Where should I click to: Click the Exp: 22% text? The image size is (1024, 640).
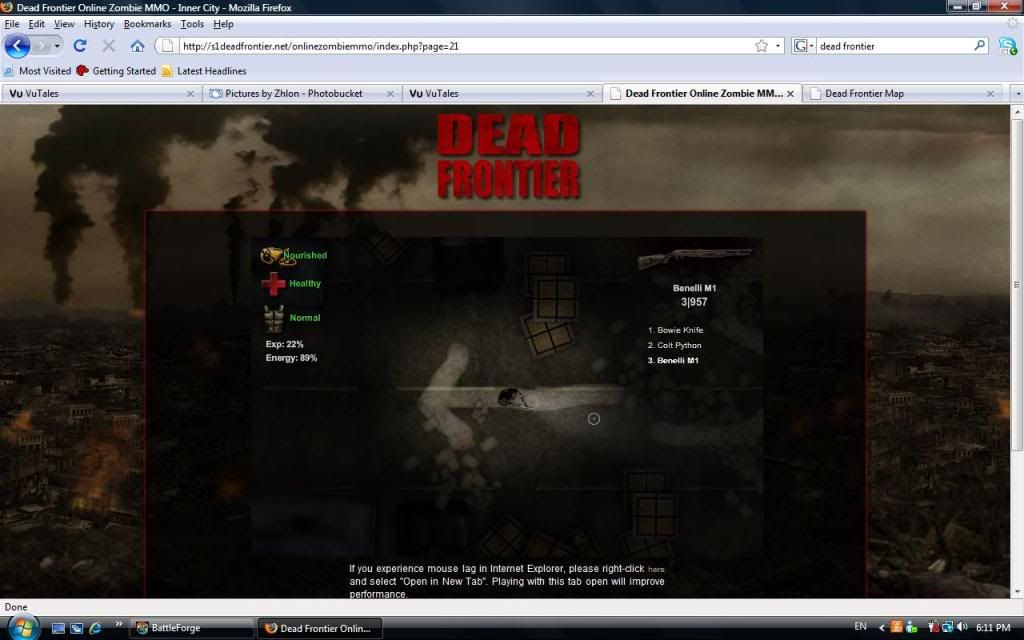tap(285, 344)
